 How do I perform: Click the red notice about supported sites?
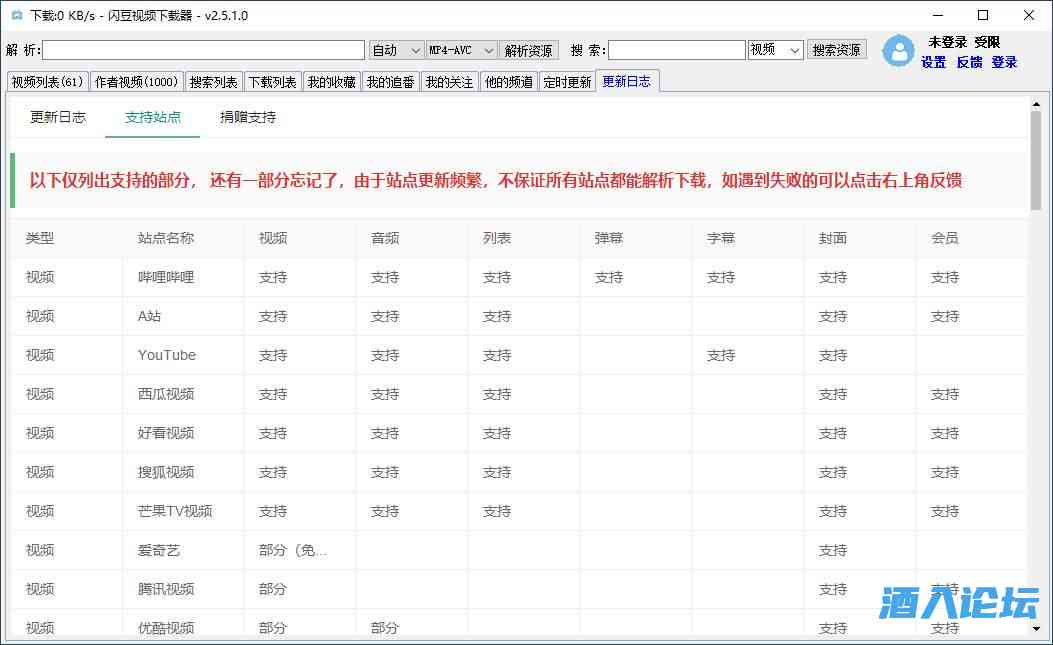pyautogui.click(x=496, y=180)
